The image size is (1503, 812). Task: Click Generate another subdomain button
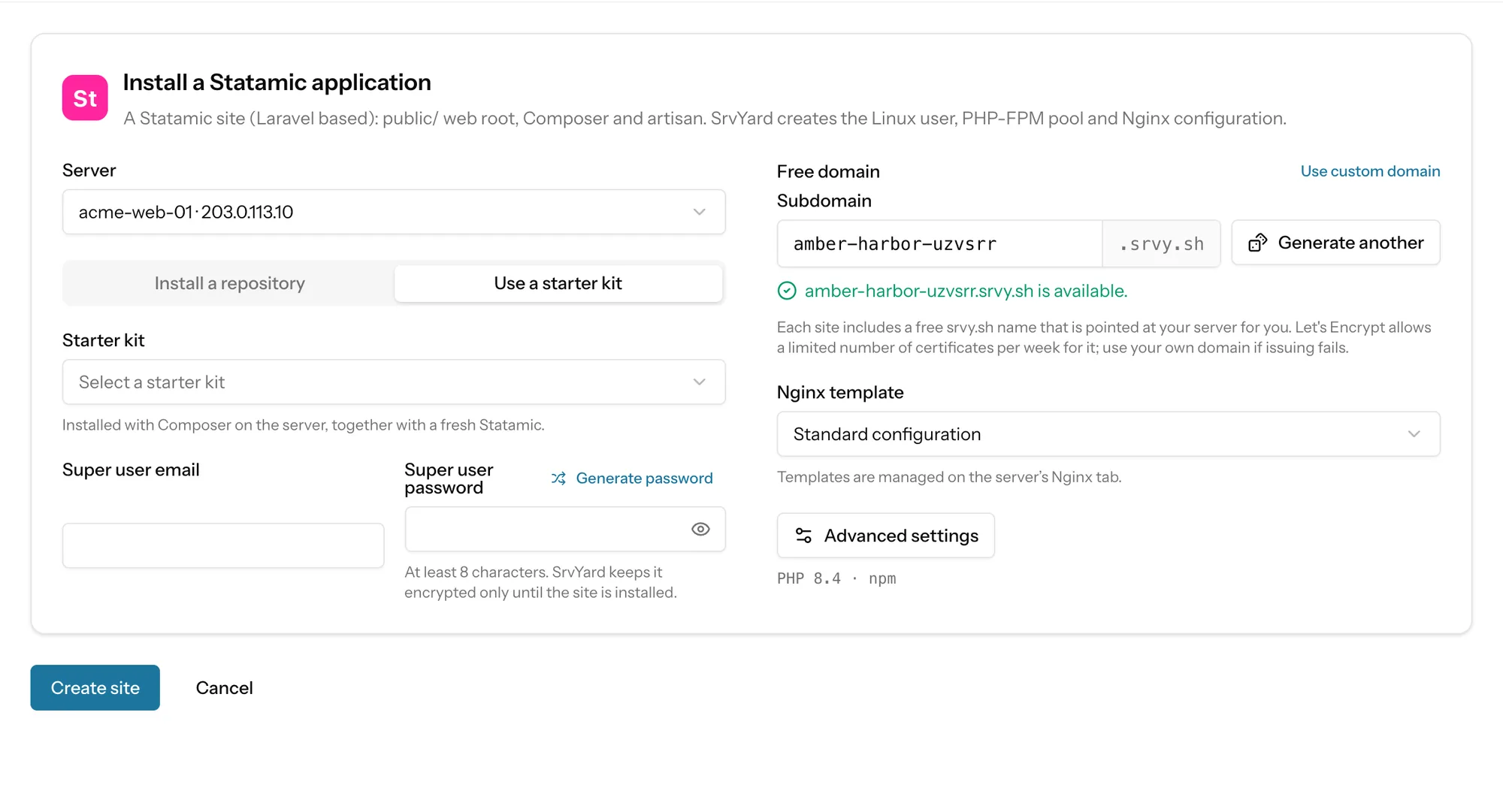(1335, 243)
